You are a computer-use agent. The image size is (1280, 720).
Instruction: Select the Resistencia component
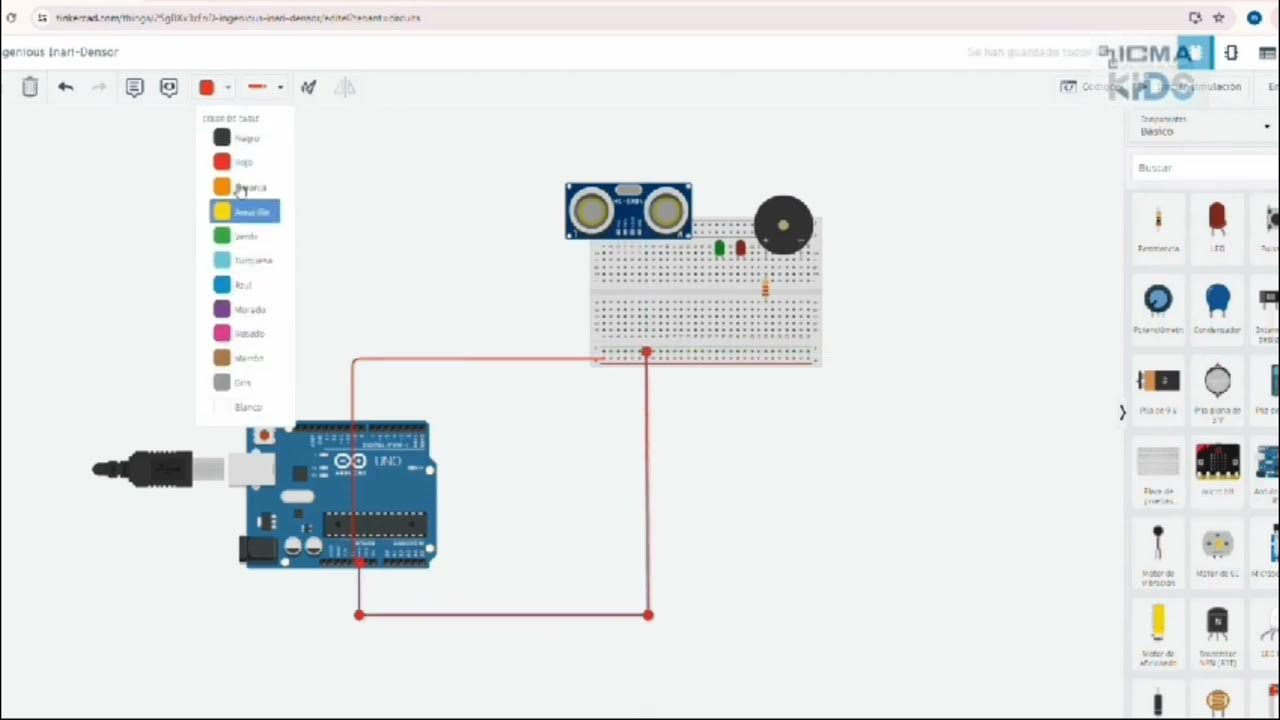pos(1158,227)
